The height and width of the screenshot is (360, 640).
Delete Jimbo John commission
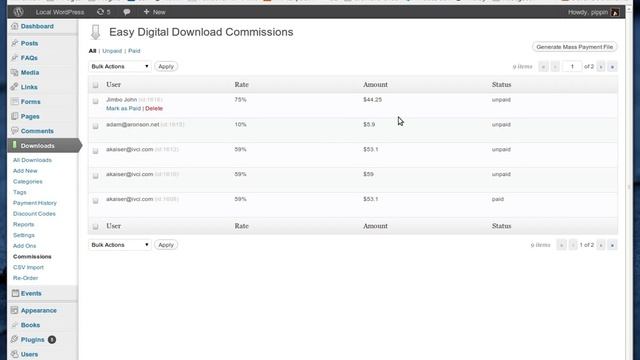tap(154, 109)
